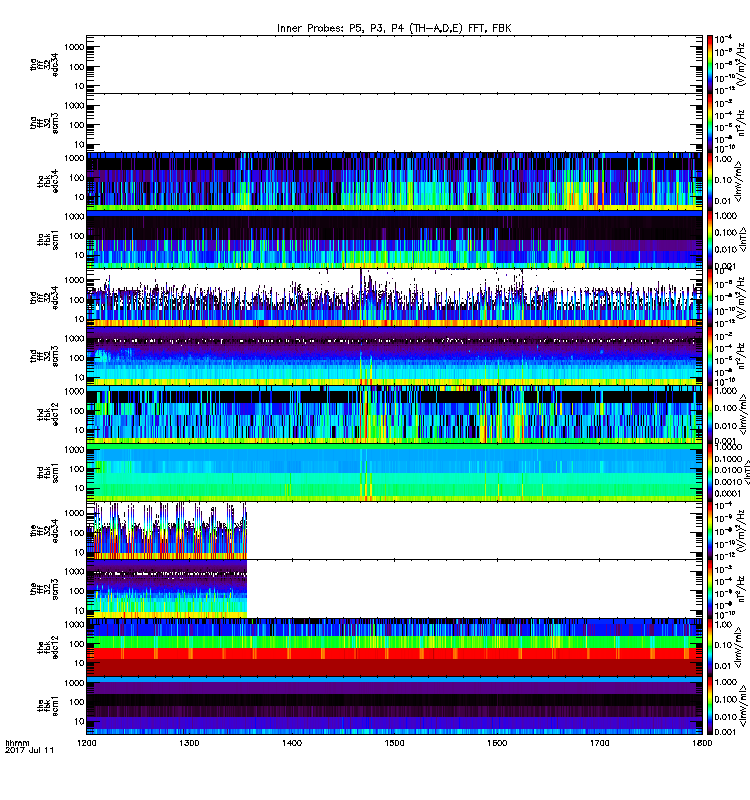Click the 'tha fff 32 edc34' panel label
The image size is (750, 800).
coord(44,64)
